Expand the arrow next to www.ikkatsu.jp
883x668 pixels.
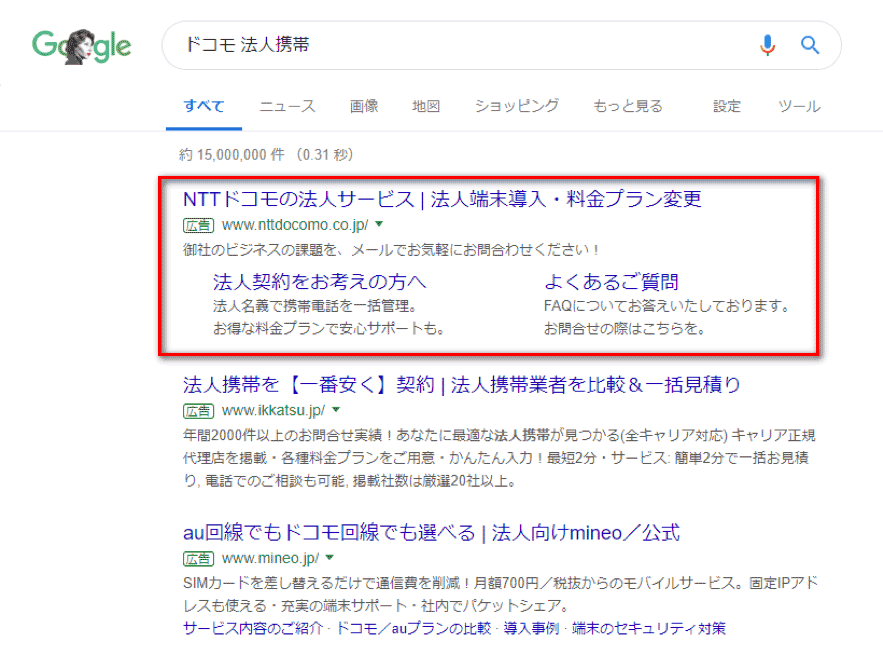click(x=336, y=410)
